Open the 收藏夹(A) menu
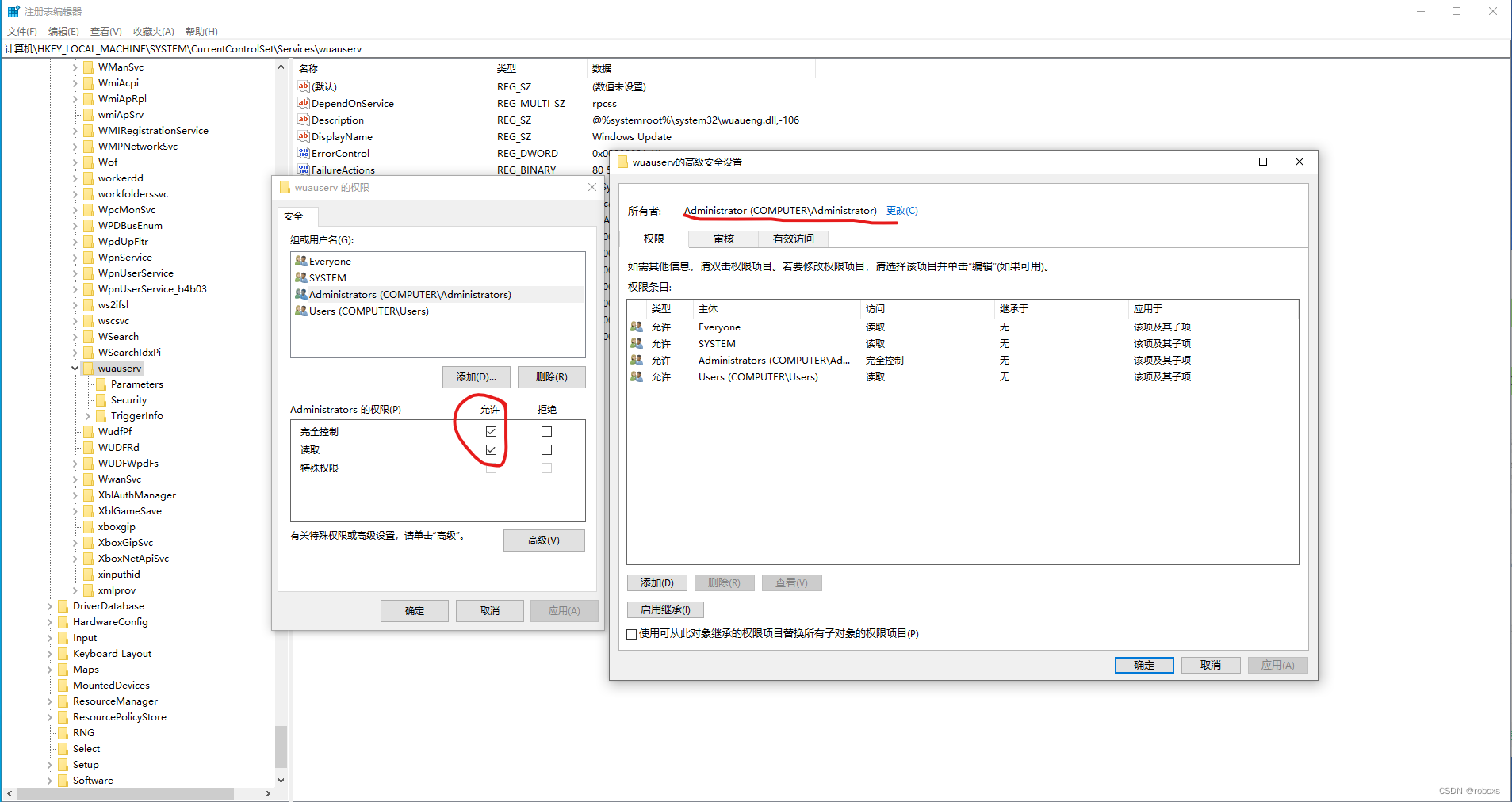Image resolution: width=1512 pixels, height=802 pixels. [x=153, y=32]
